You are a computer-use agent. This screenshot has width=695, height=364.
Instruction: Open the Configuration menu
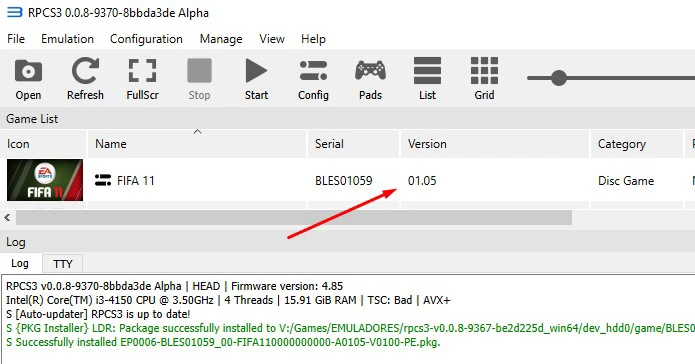pyautogui.click(x=146, y=39)
